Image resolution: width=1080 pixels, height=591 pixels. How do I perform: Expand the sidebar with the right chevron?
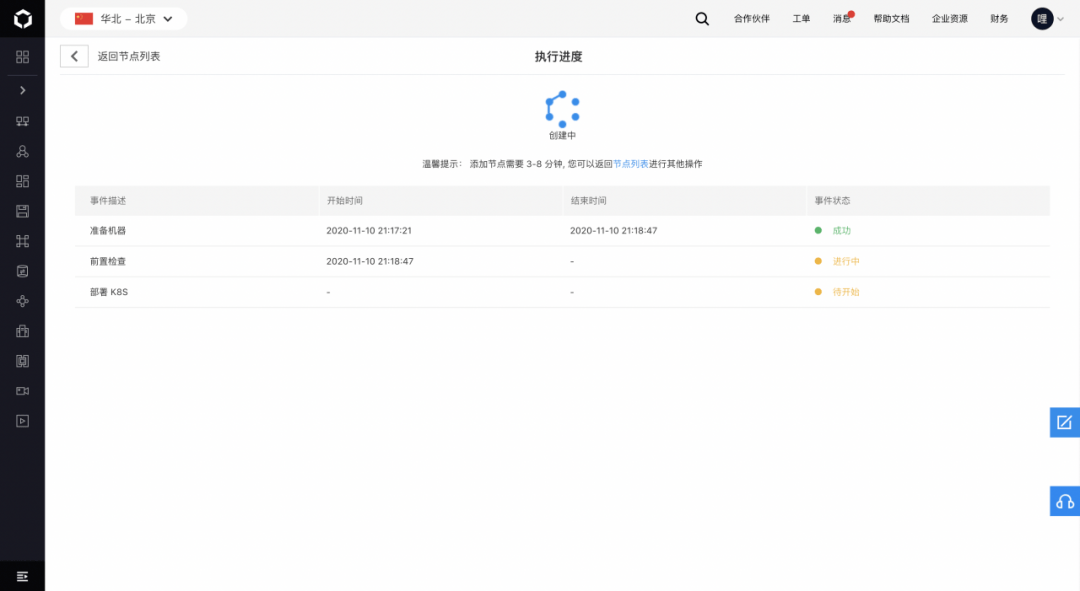coord(23,90)
